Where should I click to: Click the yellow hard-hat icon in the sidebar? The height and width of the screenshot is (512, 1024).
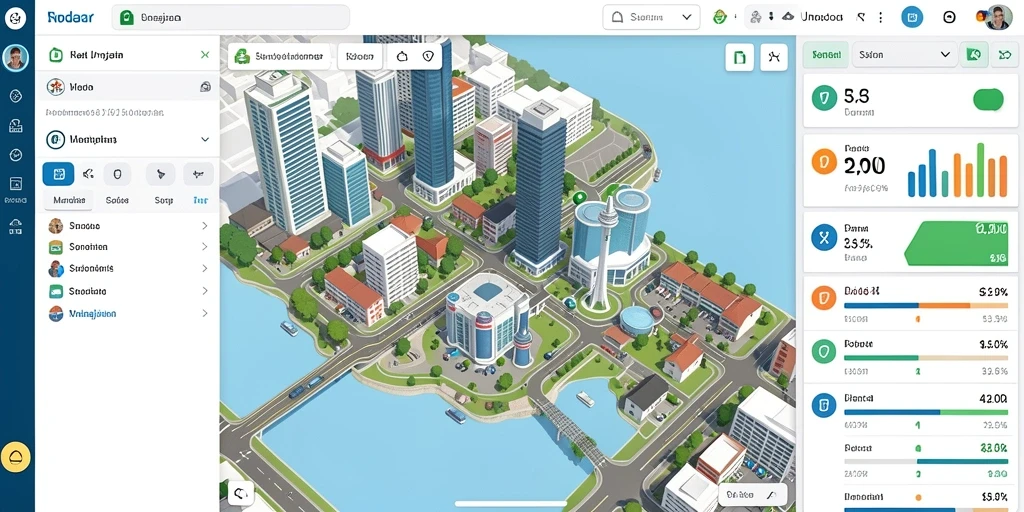pos(16,456)
